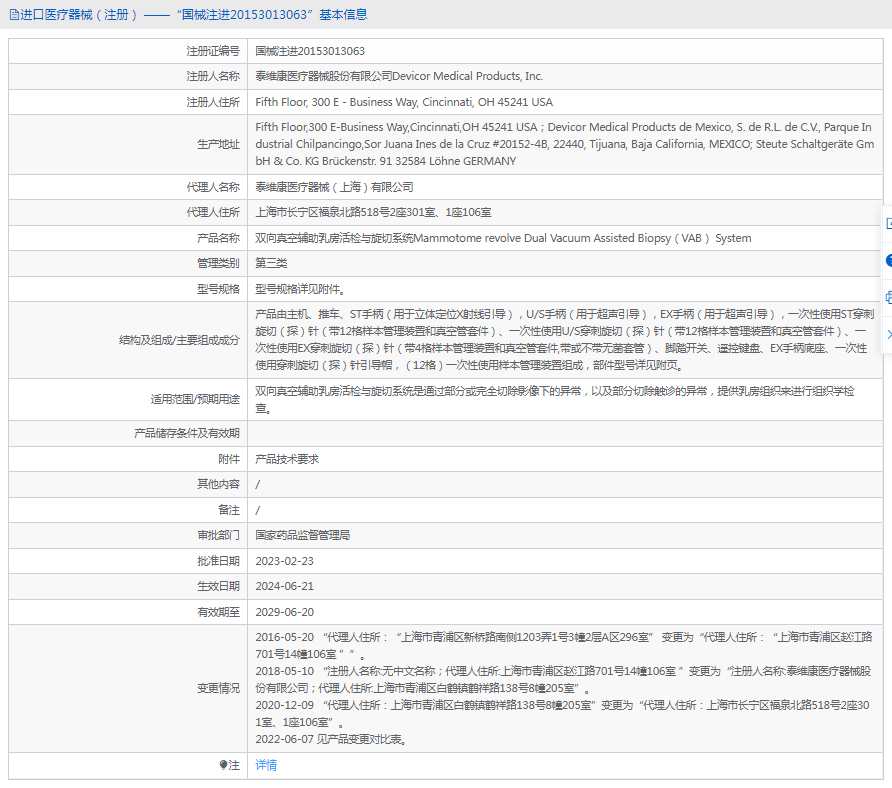Click the approval department 国家药品监督管理局 value
The image size is (892, 788).
coord(303,535)
